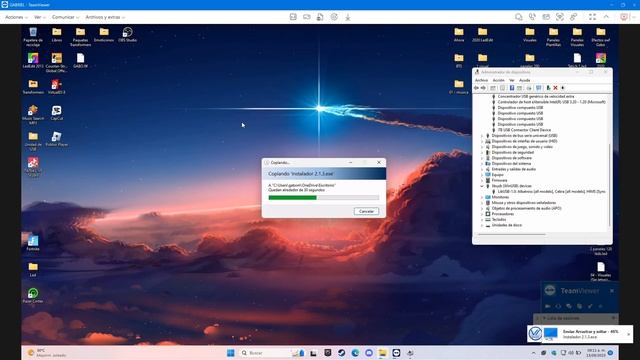Select Controlador de host eXtensible Intel USB
Viewport: 640px width, 360px height.
(551, 102)
